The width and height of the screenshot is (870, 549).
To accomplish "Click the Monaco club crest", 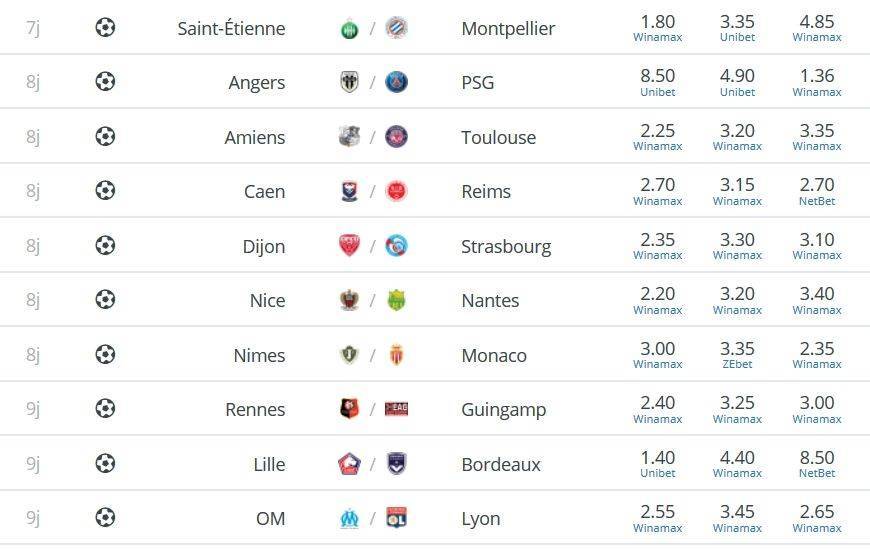I will point(396,355).
